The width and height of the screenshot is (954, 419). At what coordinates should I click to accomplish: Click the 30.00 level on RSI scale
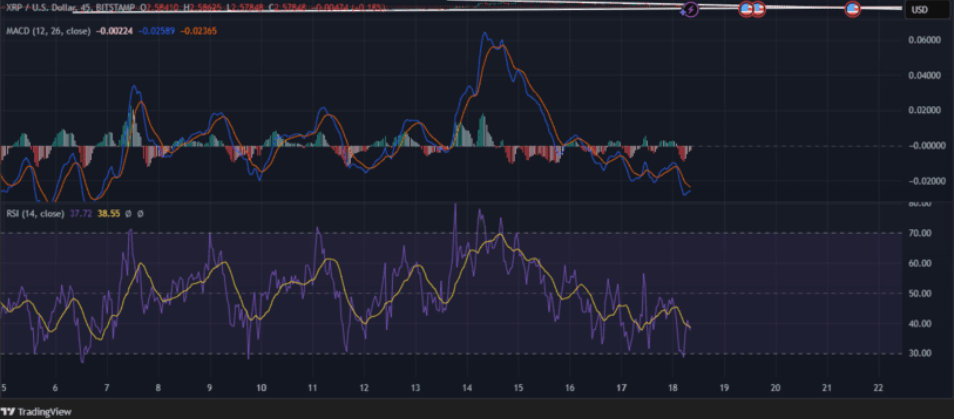[x=920, y=353]
